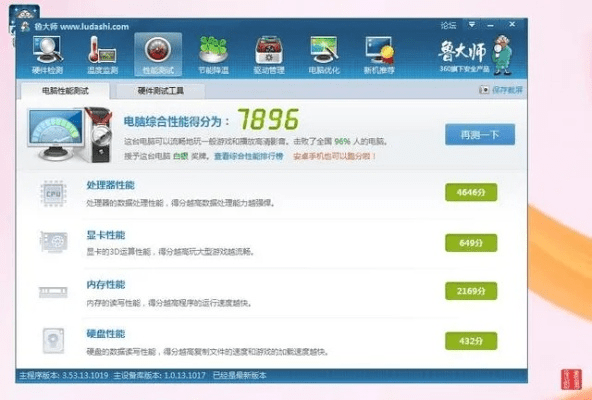Open the 硬件检测 hardware detection icon
This screenshot has width=592, height=400.
pyautogui.click(x=47, y=55)
